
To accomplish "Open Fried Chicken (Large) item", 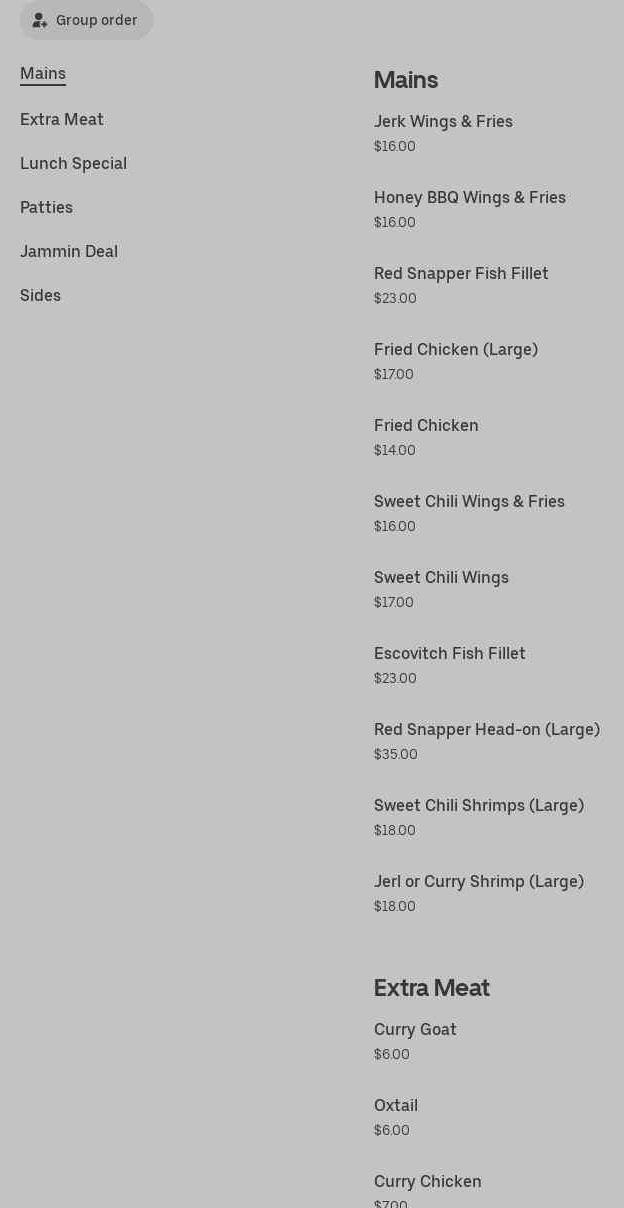I will (456, 350).
